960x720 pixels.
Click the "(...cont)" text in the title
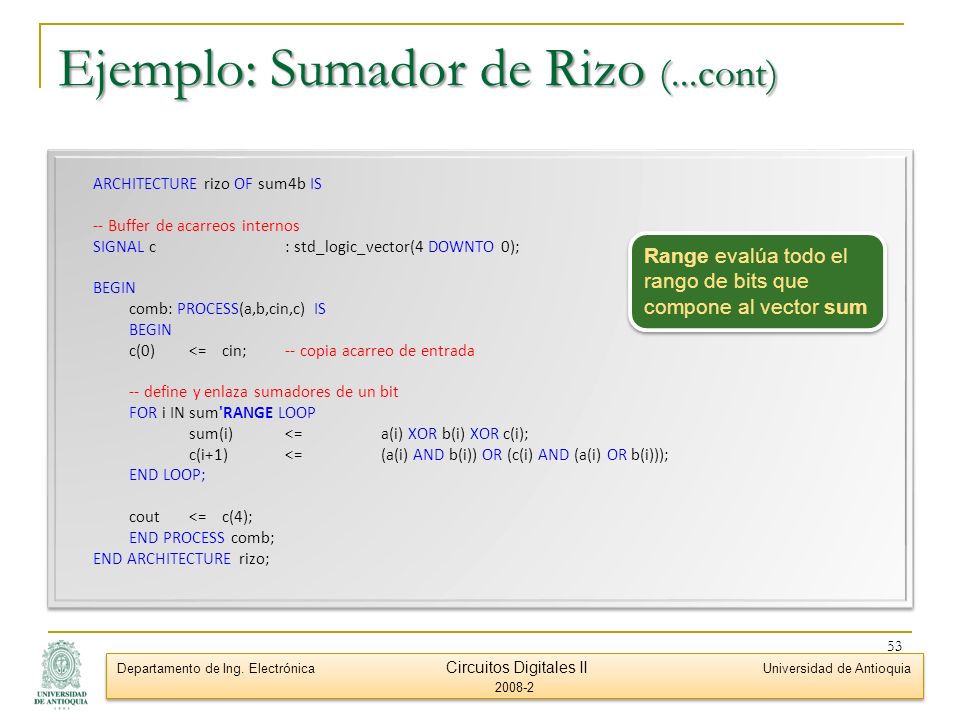pyautogui.click(x=719, y=75)
